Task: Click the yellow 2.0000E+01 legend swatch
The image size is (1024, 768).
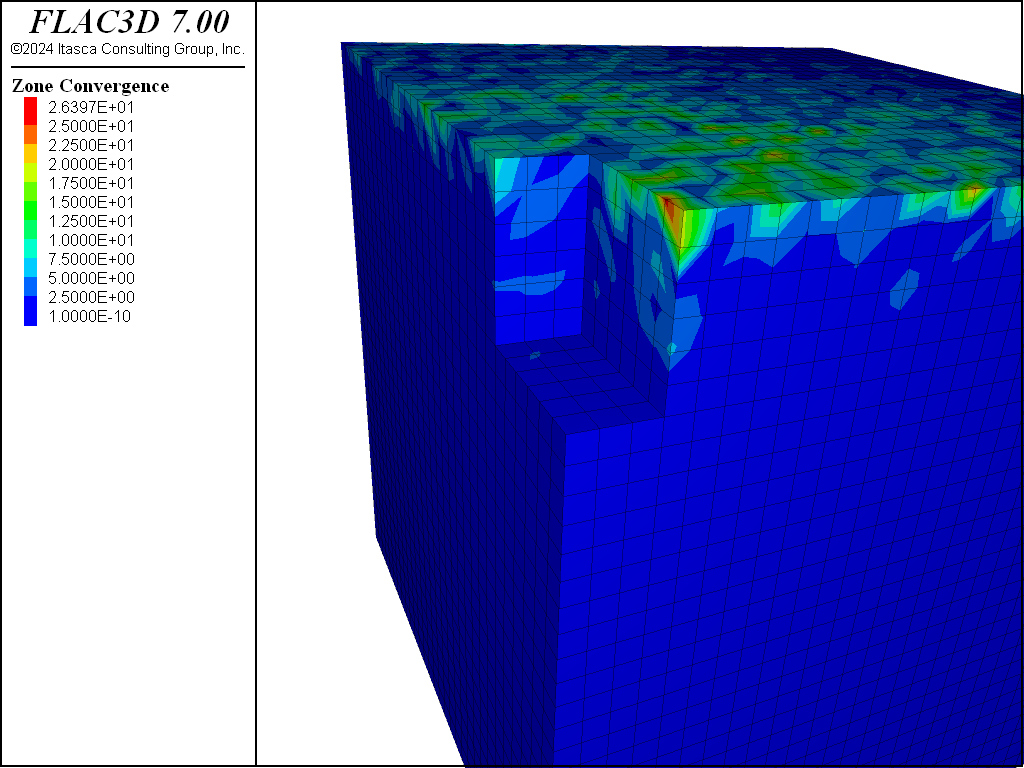Action: (x=31, y=153)
